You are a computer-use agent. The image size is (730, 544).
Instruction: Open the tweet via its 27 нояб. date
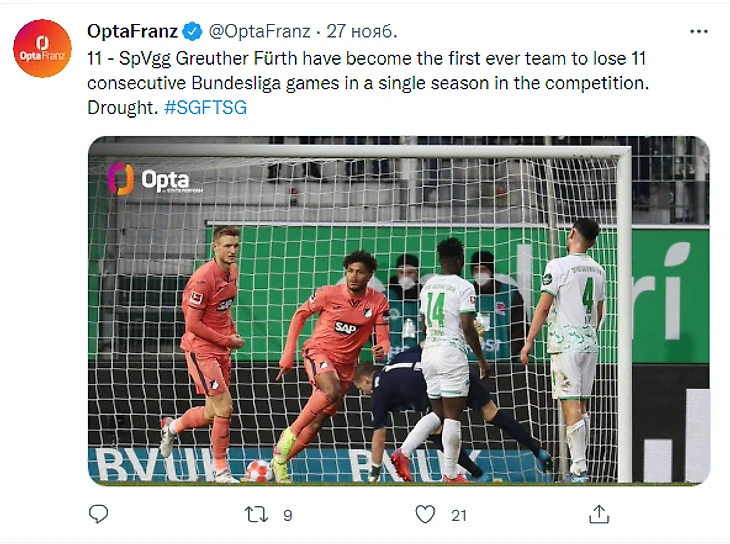coord(349,31)
